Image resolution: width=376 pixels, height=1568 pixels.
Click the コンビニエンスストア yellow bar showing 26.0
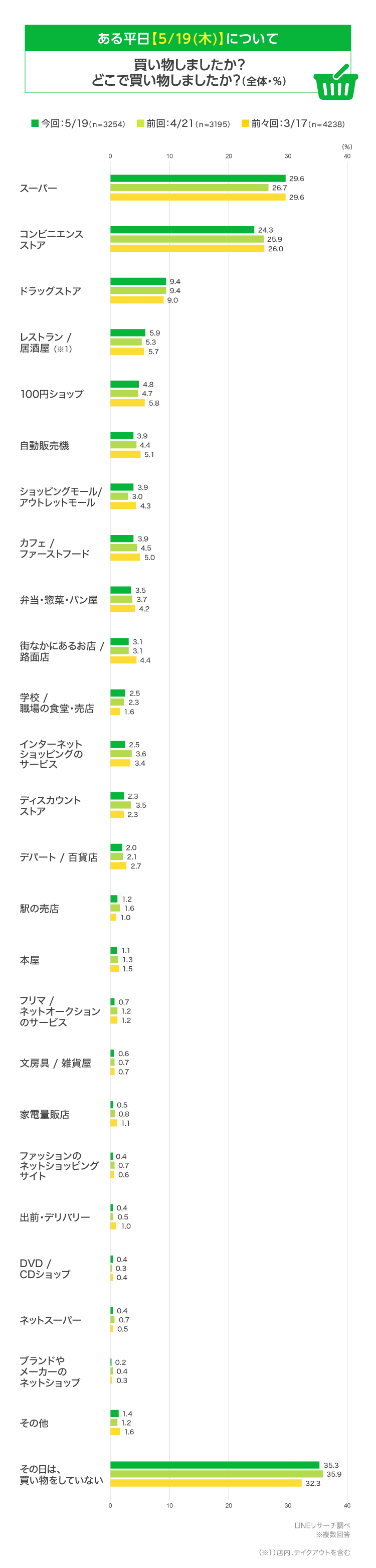click(x=187, y=248)
